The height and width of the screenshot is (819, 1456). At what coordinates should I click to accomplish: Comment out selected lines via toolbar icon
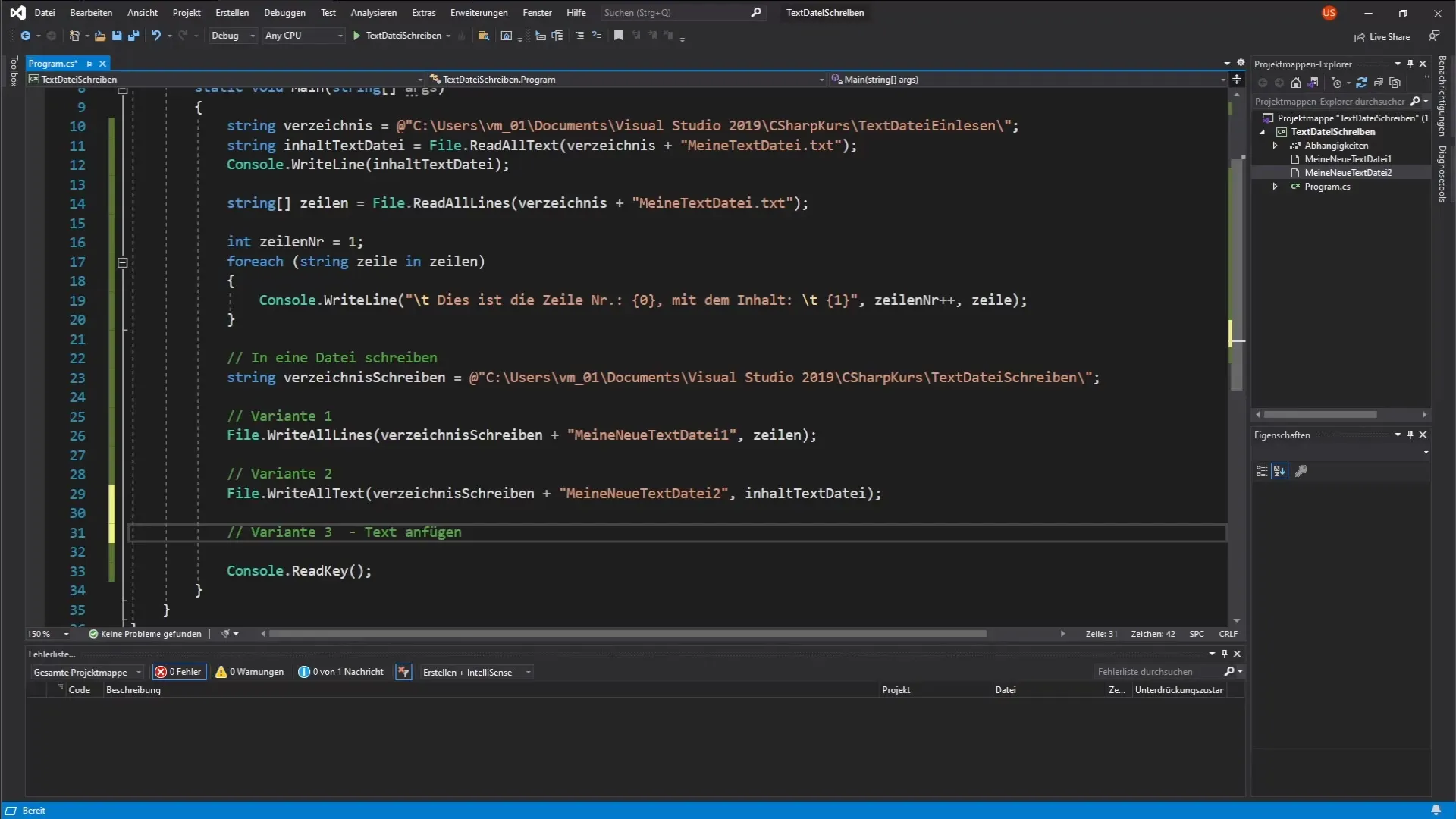(580, 36)
